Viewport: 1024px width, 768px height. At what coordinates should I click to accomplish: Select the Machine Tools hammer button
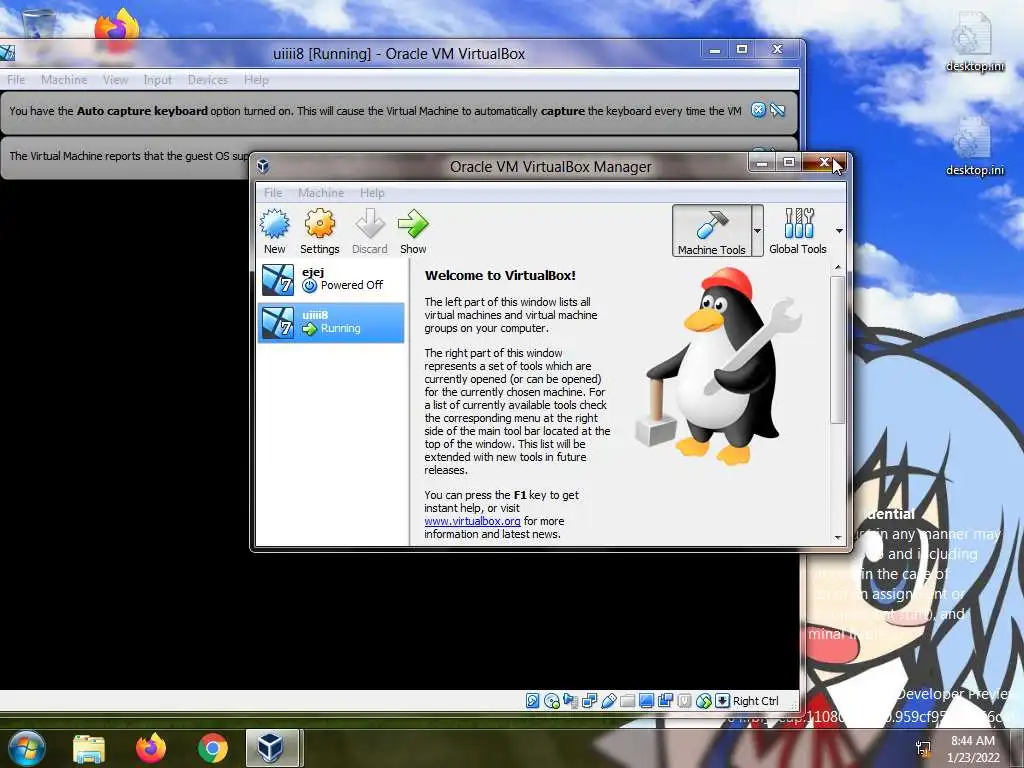tap(711, 231)
